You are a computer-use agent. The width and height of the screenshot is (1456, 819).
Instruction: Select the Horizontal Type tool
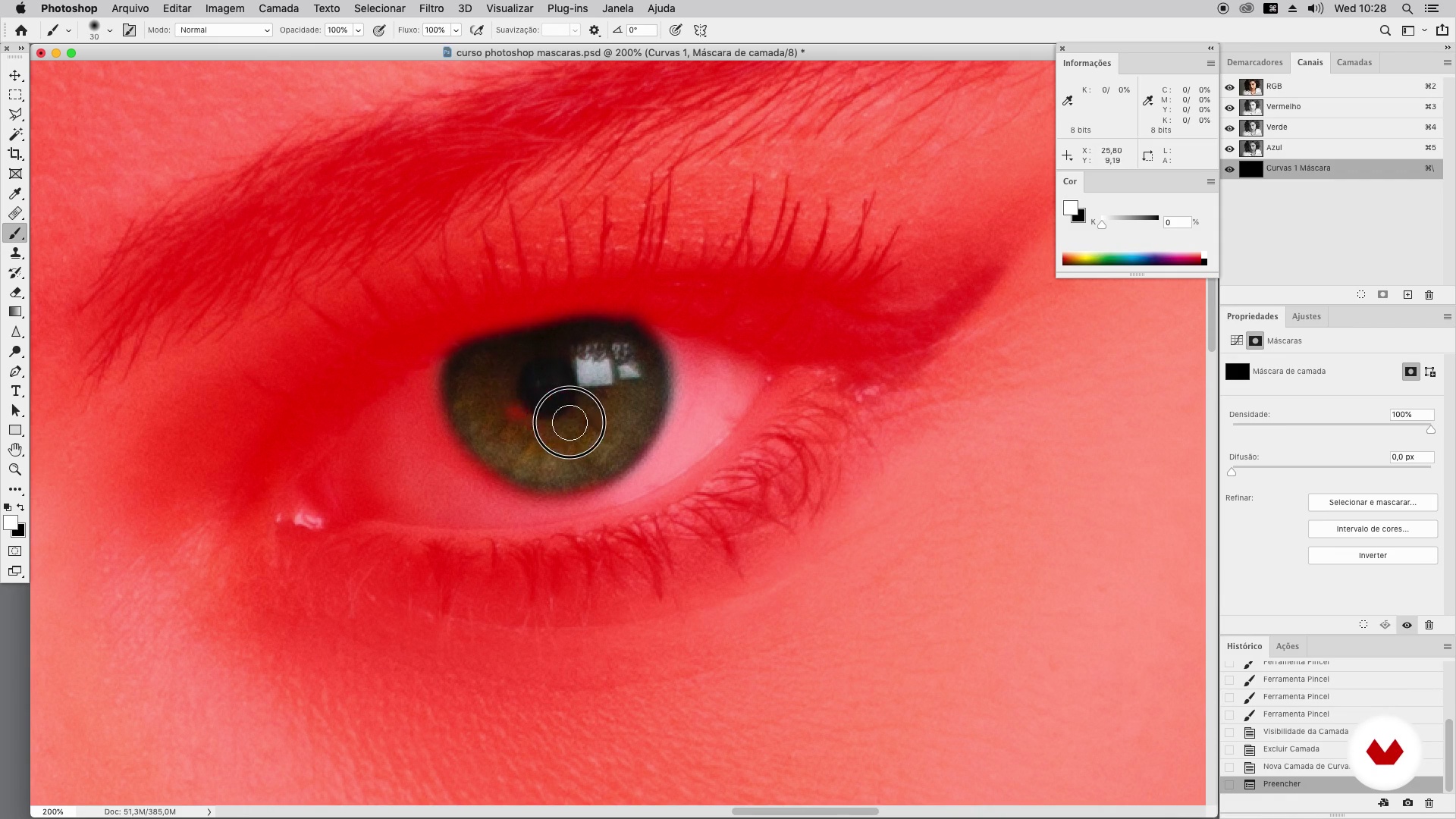tap(15, 391)
